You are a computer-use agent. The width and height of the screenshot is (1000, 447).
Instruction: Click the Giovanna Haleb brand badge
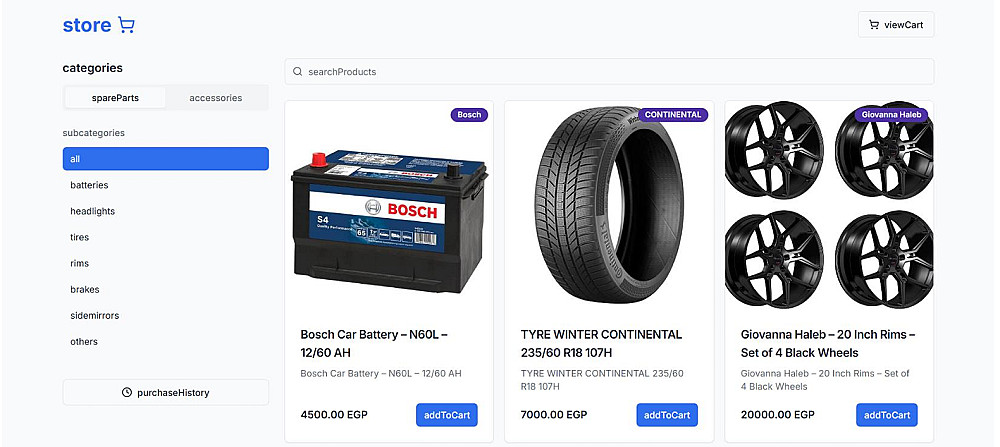[x=891, y=115]
